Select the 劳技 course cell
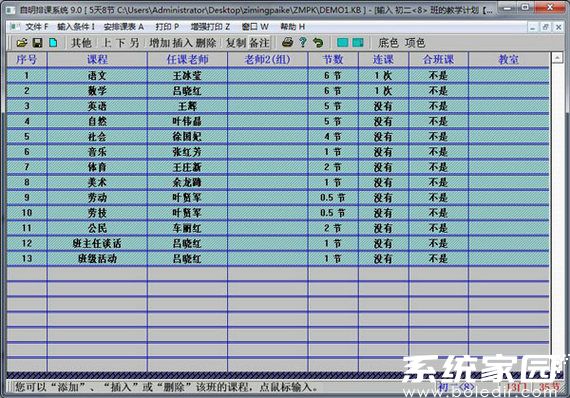 pyautogui.click(x=97, y=213)
